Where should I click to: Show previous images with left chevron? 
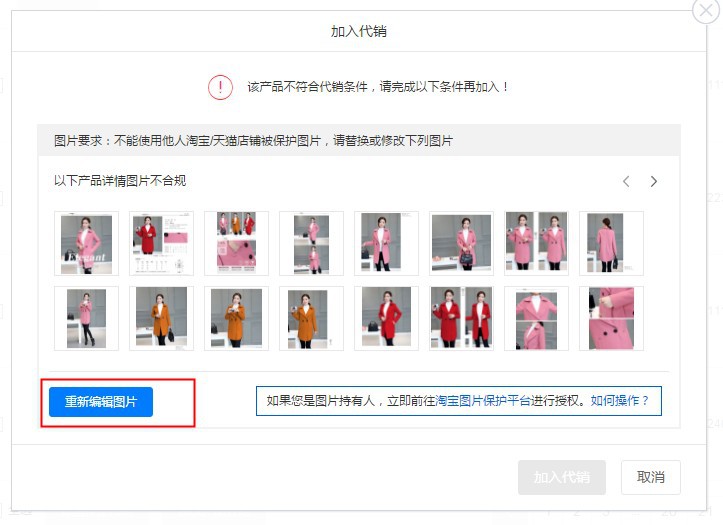tap(626, 181)
